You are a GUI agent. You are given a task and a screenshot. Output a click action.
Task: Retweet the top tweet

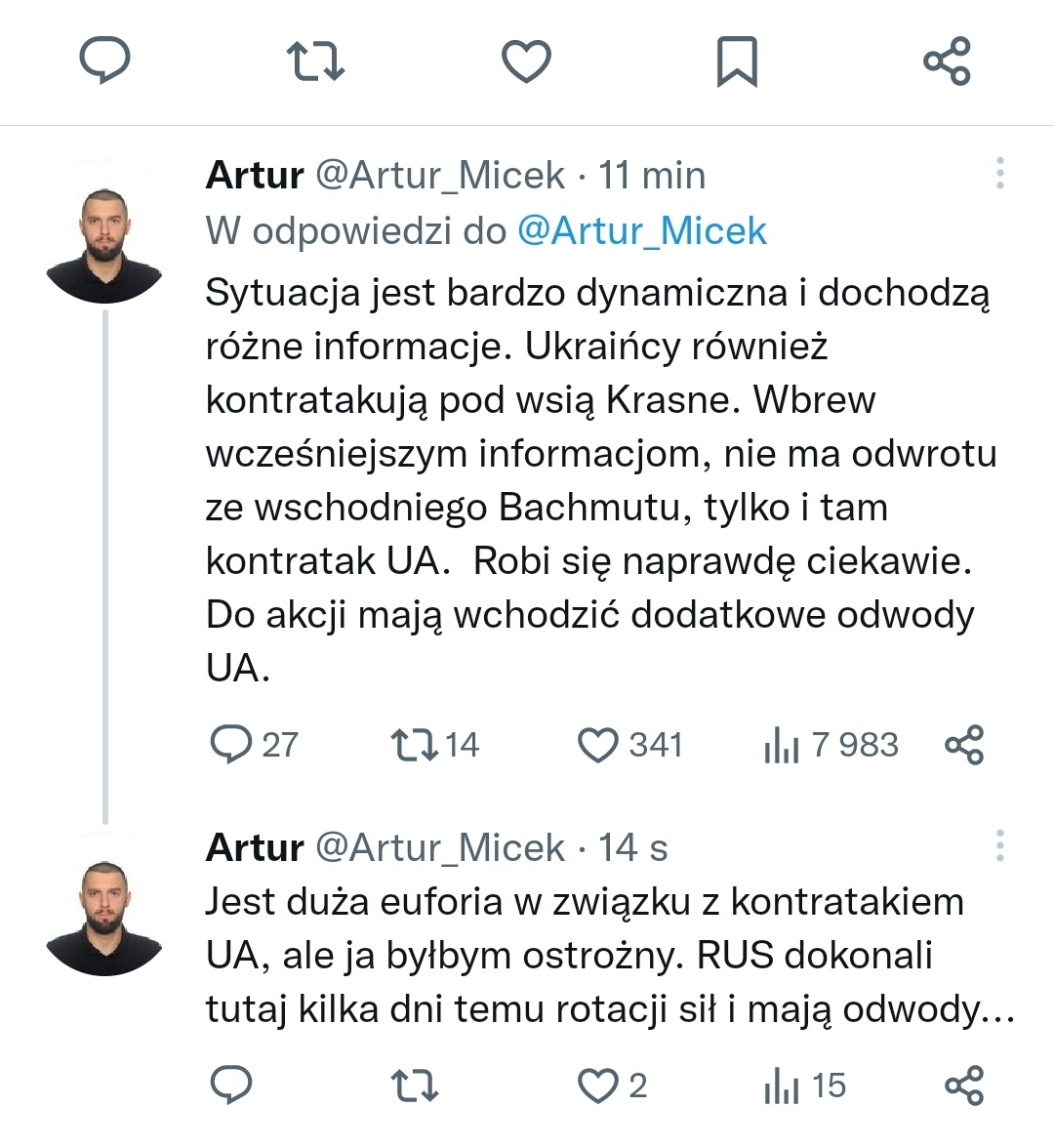(315, 61)
